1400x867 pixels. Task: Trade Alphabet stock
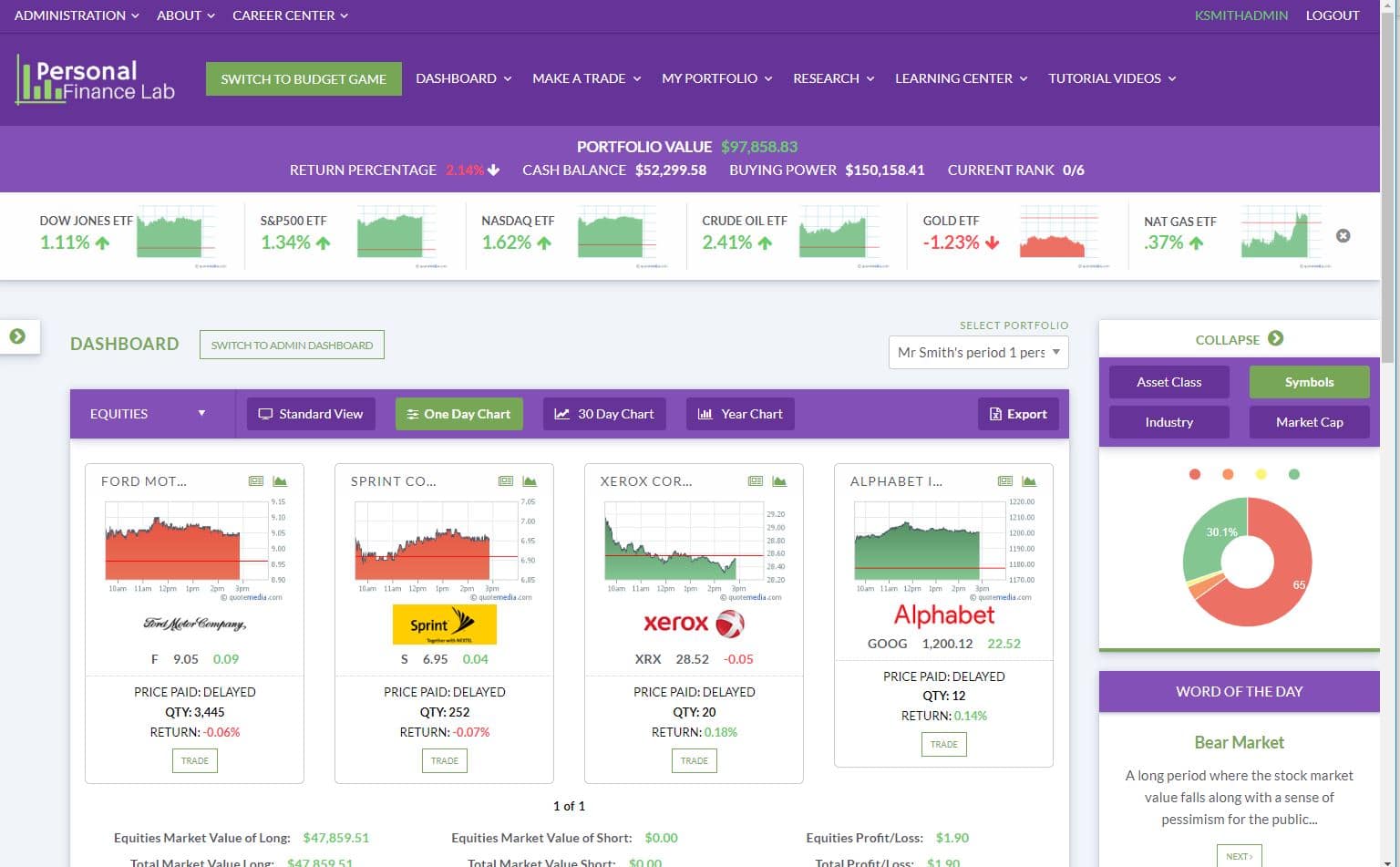[944, 744]
